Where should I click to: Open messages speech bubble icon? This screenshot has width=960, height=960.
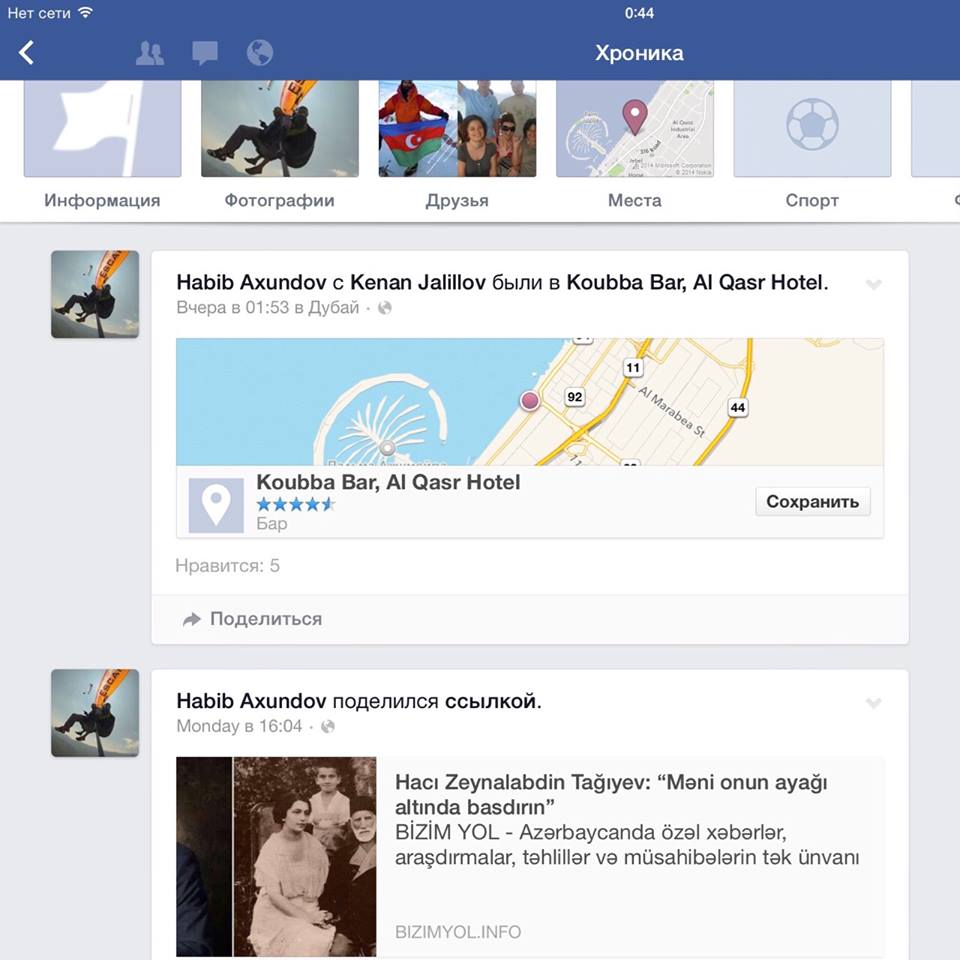point(204,53)
